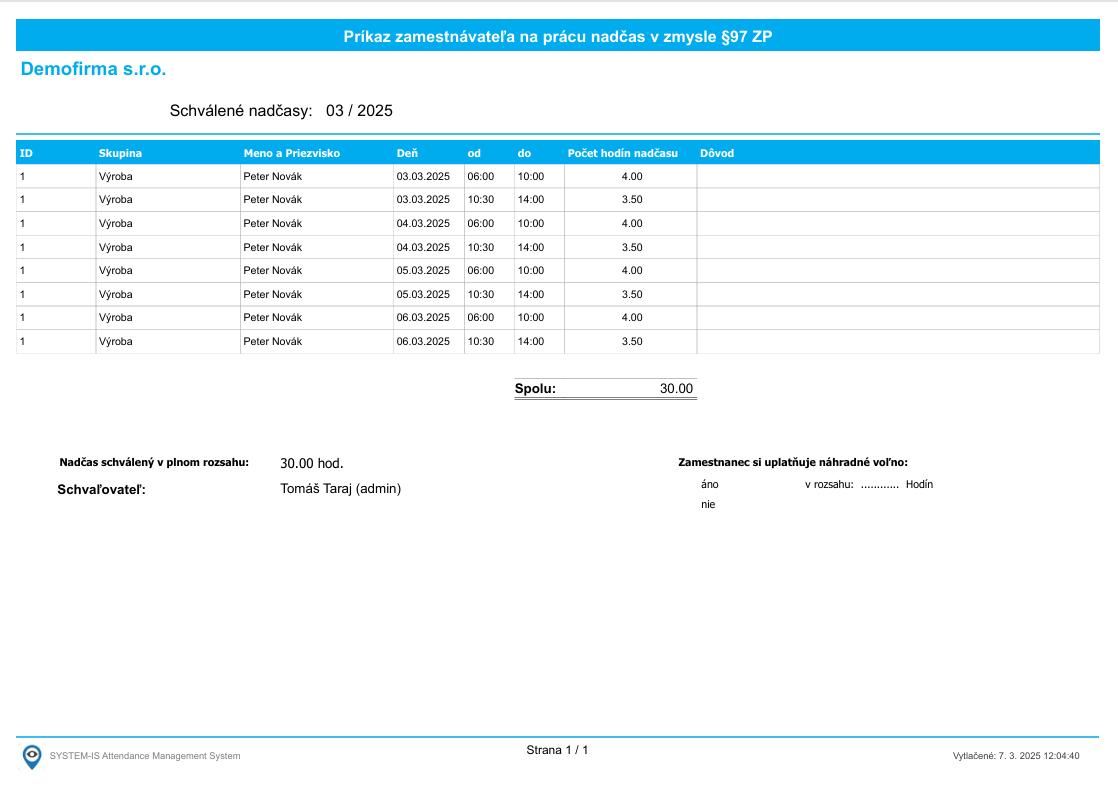The image size is (1118, 792).
Task: Click the 'Vytlačené' print timestamp in footer
Action: [x=1015, y=756]
